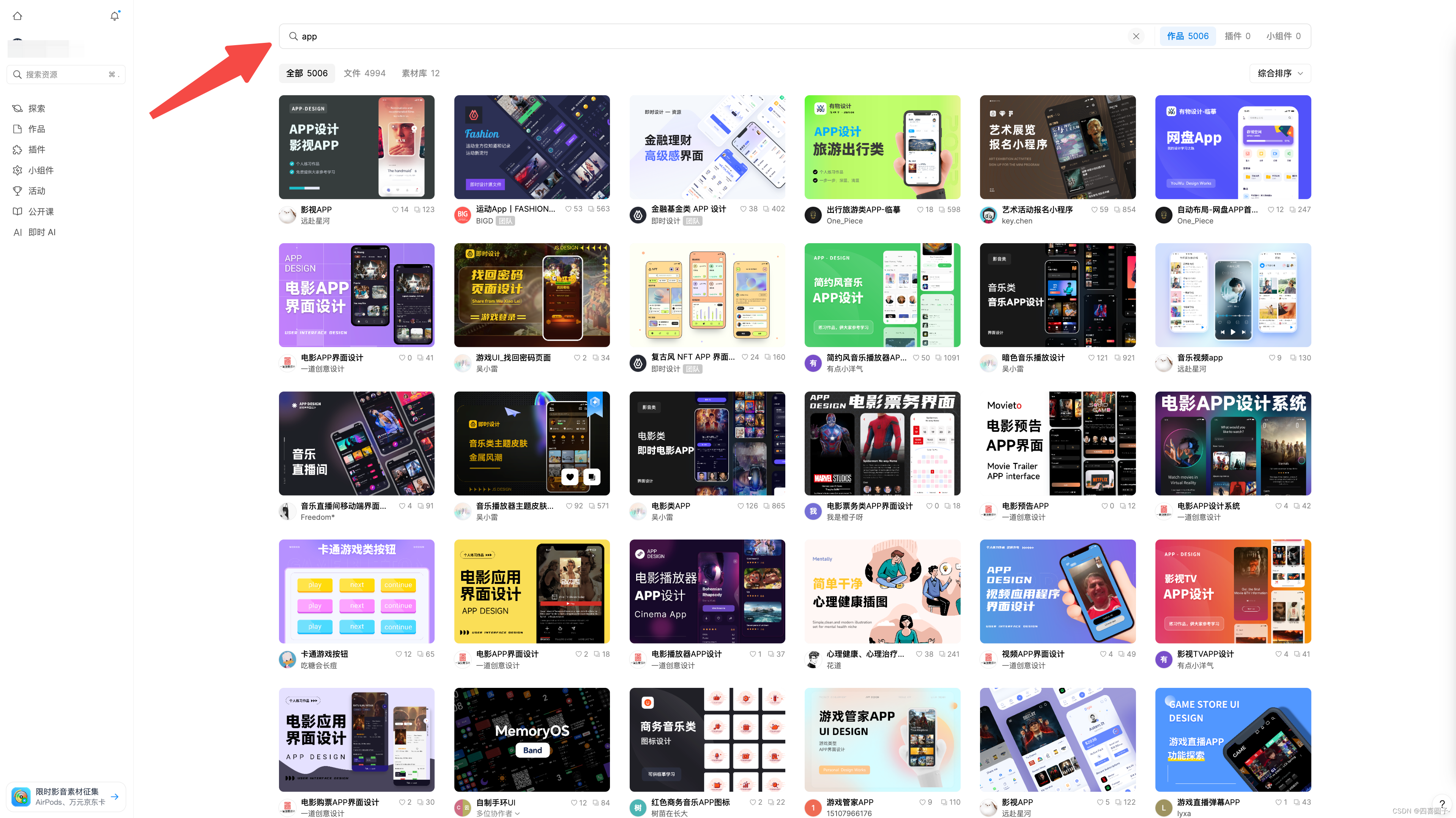Click the heart on 音乐类主题皮肤 thumbnail
This screenshot has height=818, width=1456.
[570, 477]
